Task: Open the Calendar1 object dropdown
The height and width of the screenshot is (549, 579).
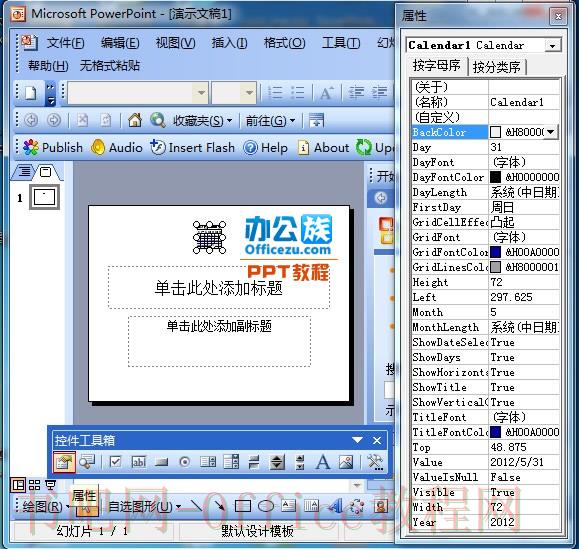Action: pyautogui.click(x=552, y=46)
